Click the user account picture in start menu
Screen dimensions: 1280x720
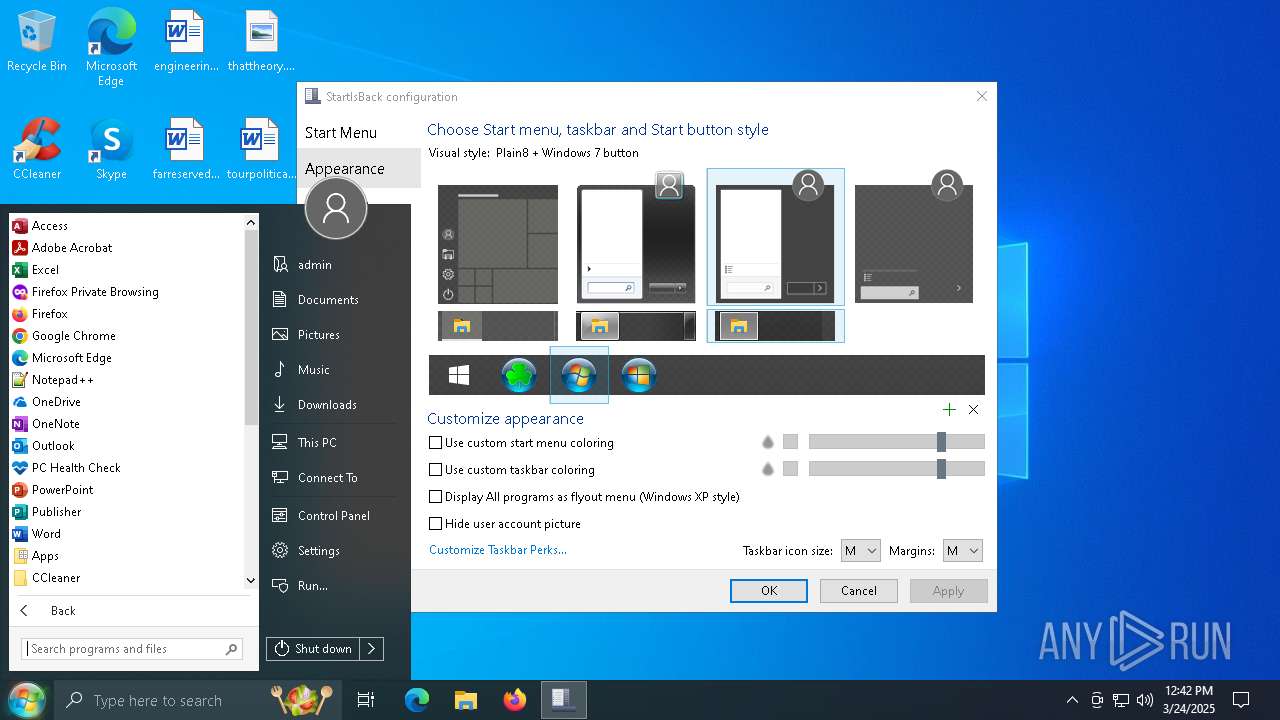336,209
